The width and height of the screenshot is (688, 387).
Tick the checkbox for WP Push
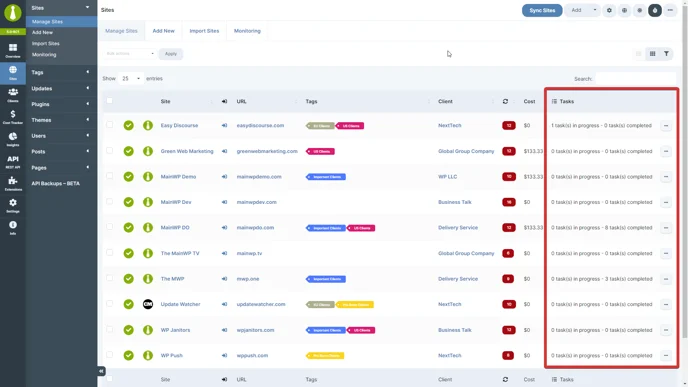point(109,355)
